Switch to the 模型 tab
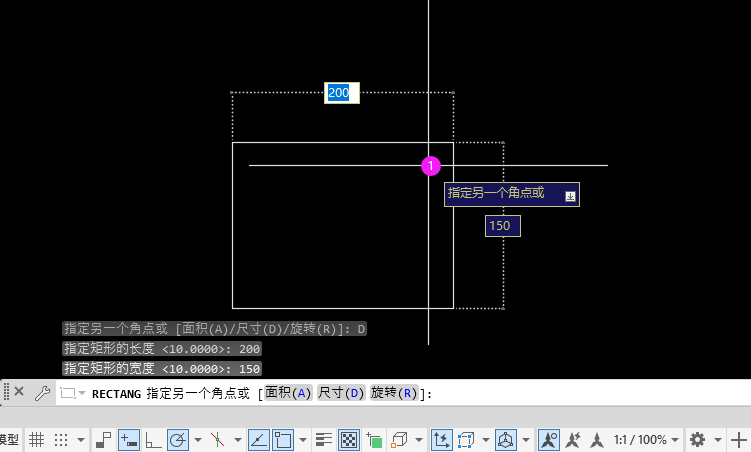The width and height of the screenshot is (751, 452). [9, 440]
